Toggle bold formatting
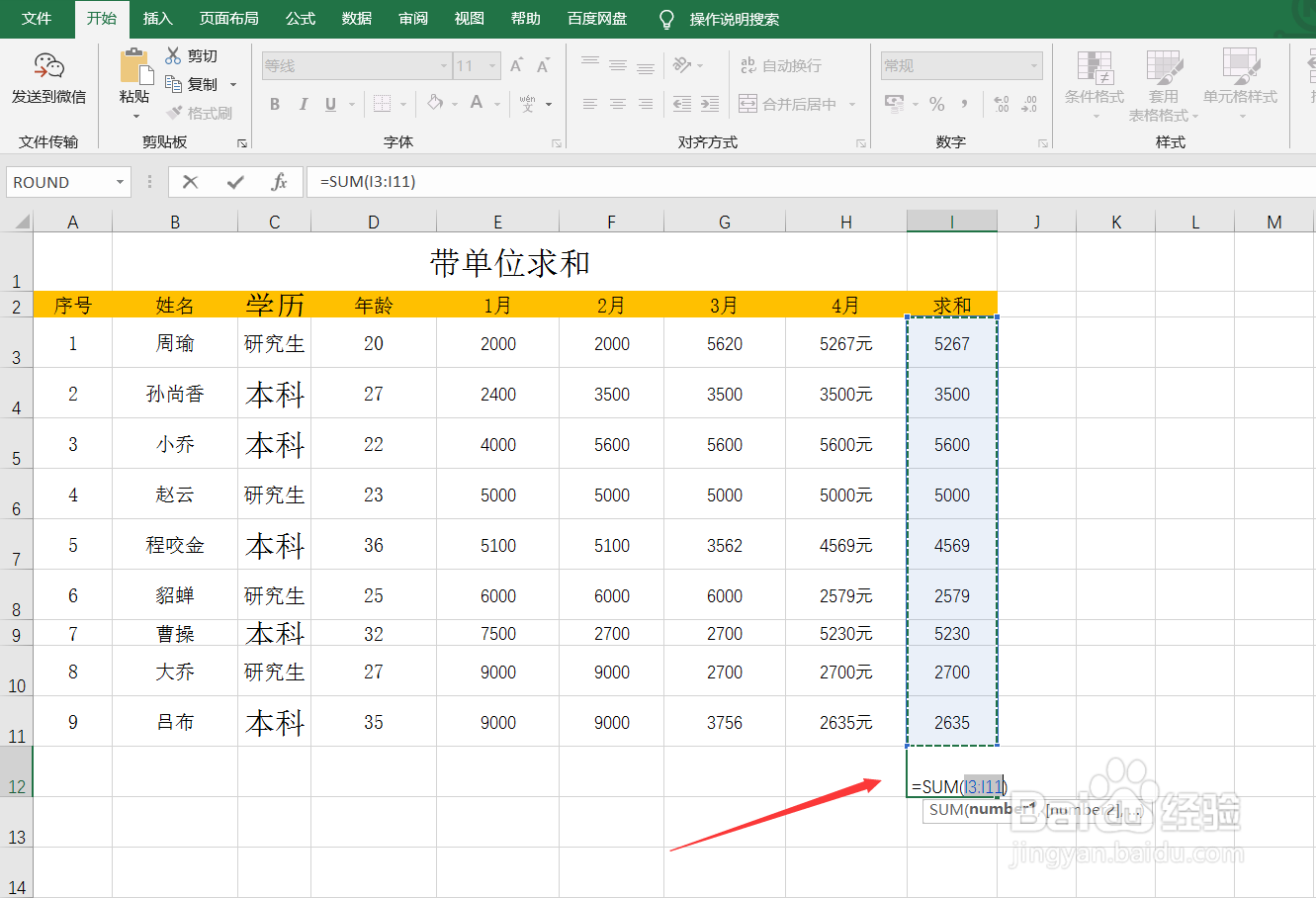Screen dimensions: 1316x898 point(275,104)
